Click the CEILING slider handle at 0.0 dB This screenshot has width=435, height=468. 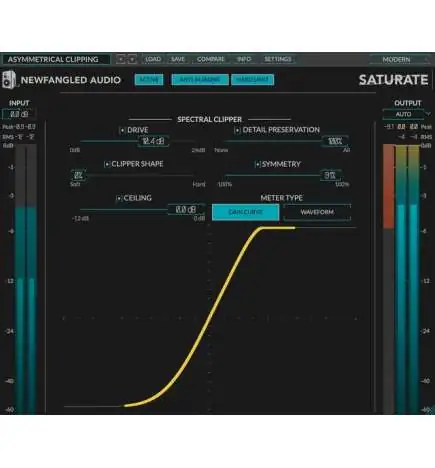coord(186,210)
